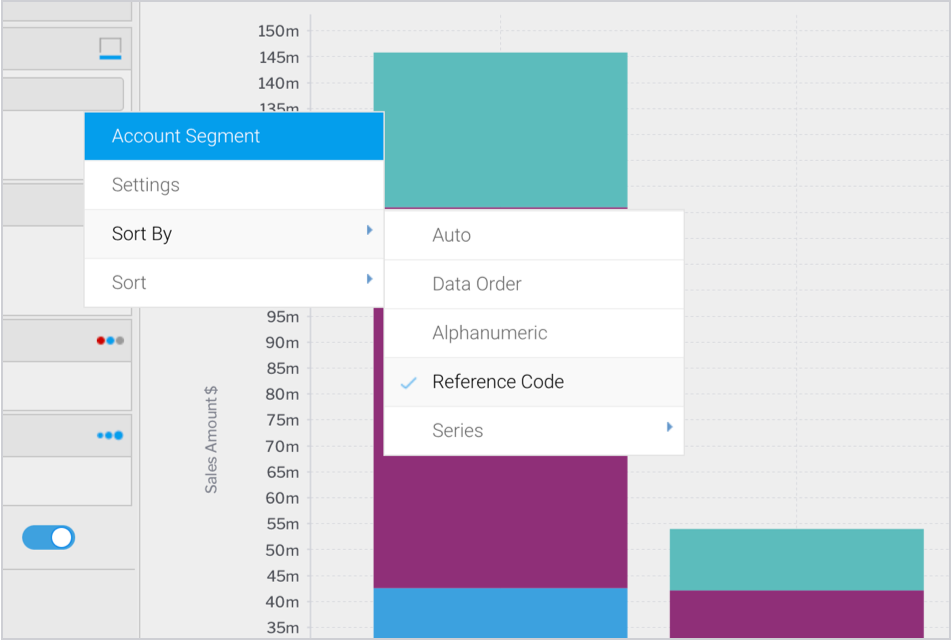Click the three blue dots series icon
The height and width of the screenshot is (640, 952).
pyautogui.click(x=110, y=435)
